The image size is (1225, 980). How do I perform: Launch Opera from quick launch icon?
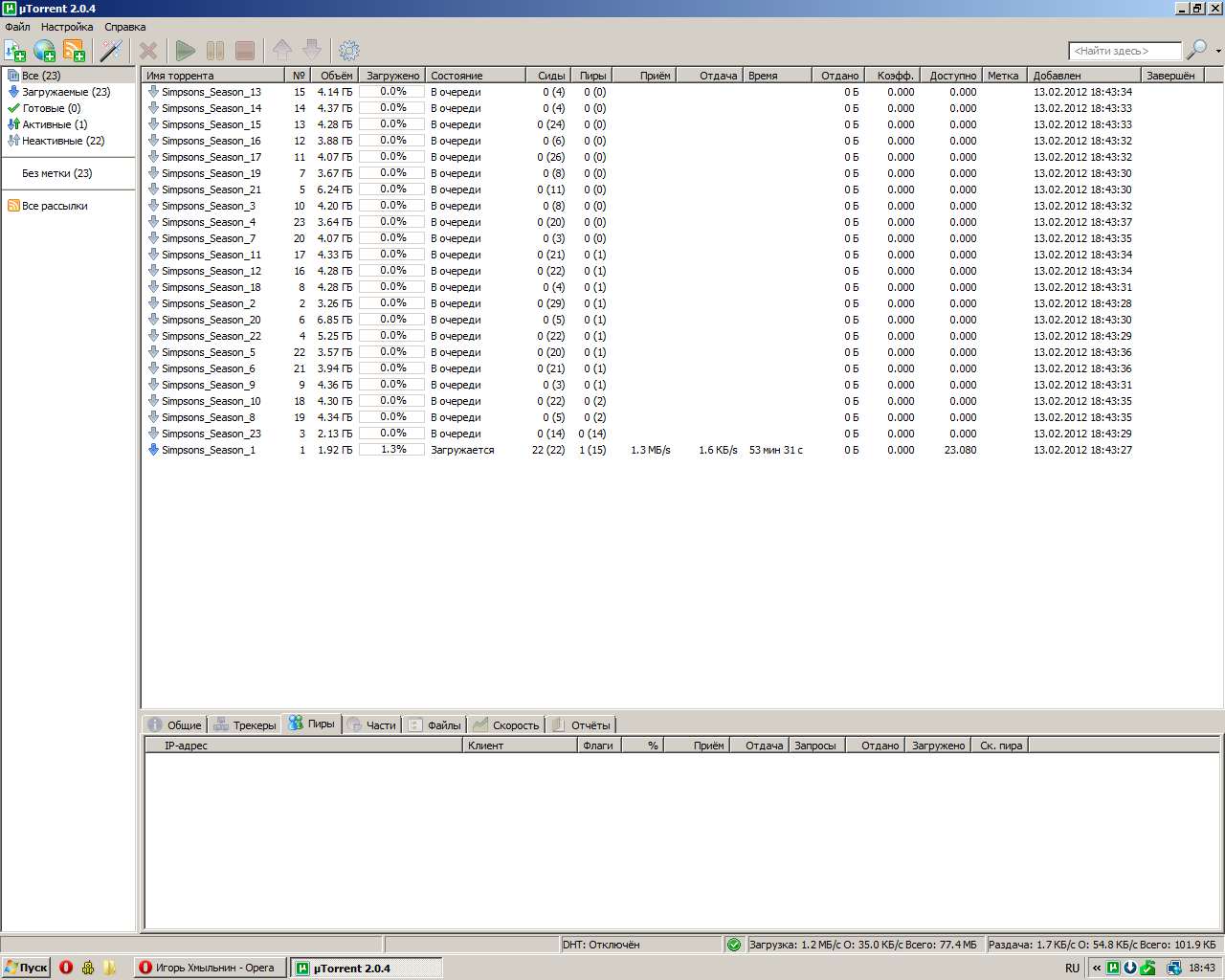point(66,968)
